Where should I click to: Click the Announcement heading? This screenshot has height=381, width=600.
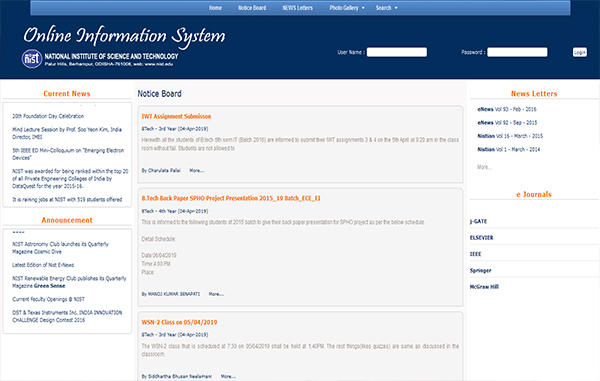[67, 220]
